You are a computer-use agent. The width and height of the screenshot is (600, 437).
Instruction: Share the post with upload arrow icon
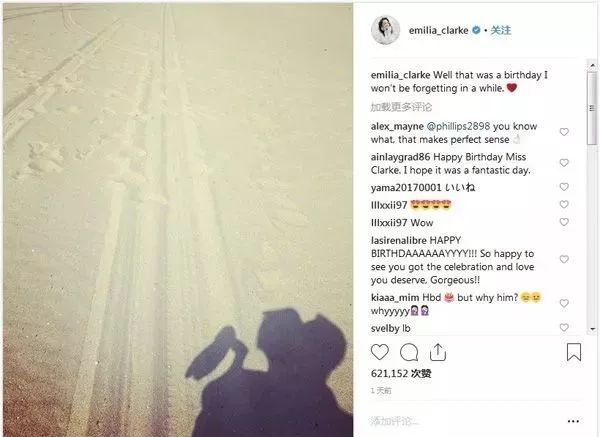(x=438, y=352)
